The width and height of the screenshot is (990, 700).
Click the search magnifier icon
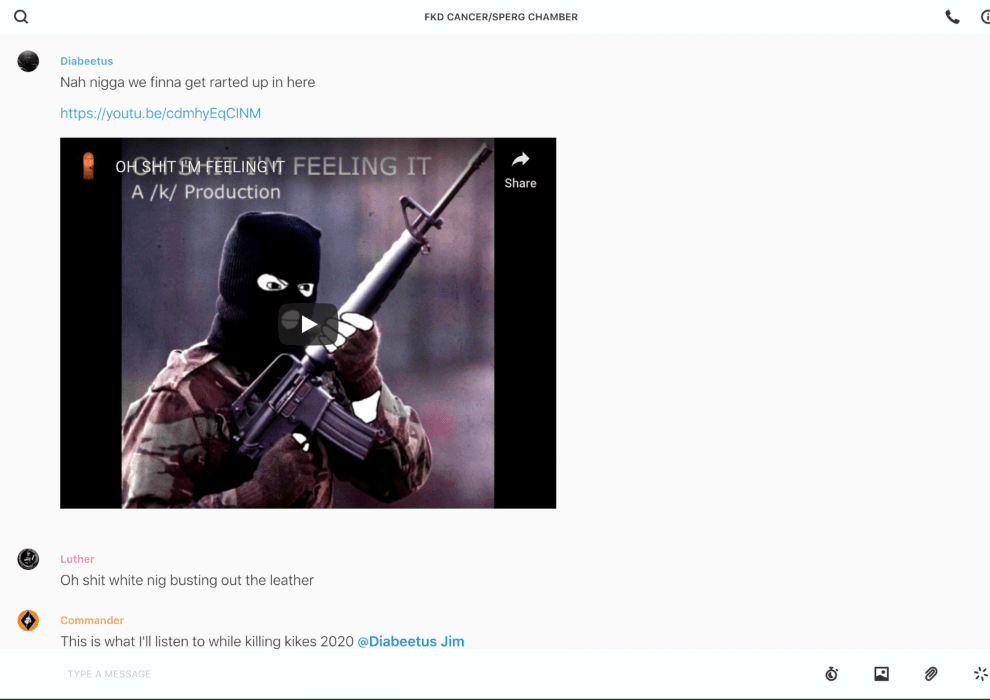tap(21, 17)
